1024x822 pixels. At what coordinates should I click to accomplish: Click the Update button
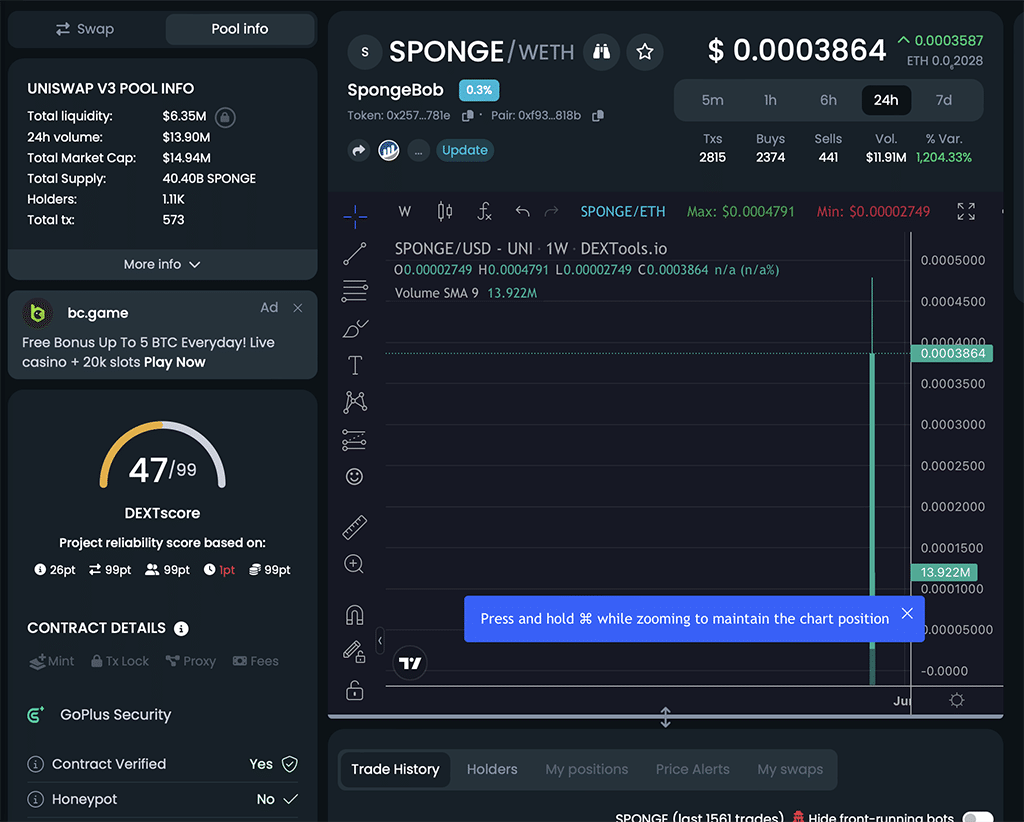464,150
